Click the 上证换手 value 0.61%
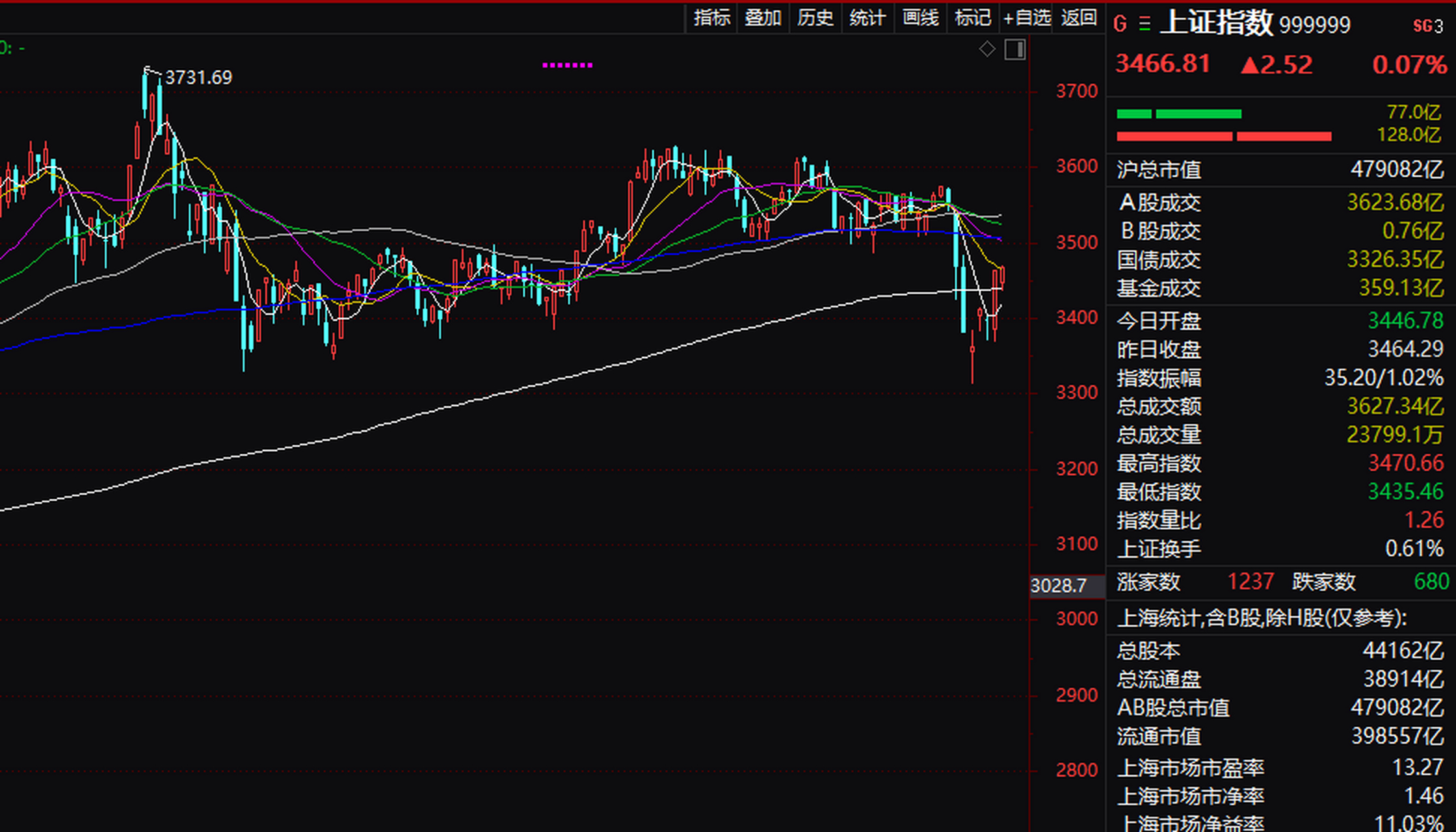Image resolution: width=1456 pixels, height=832 pixels. 1414,549
